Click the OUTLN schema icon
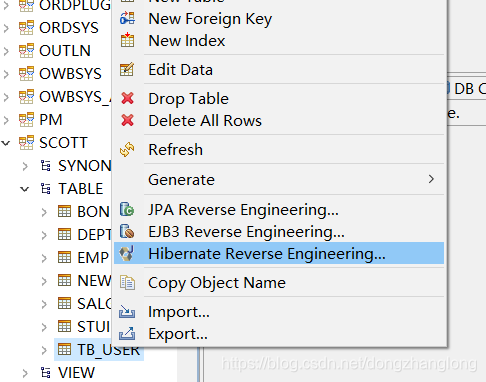This screenshot has width=486, height=382. coord(26,51)
